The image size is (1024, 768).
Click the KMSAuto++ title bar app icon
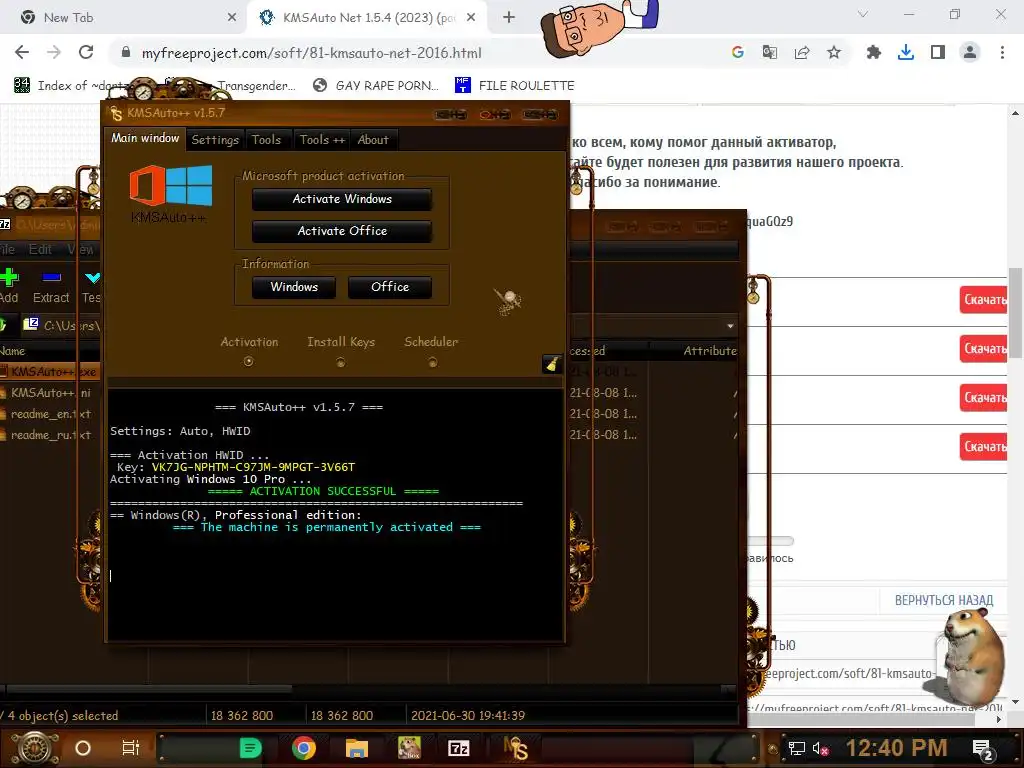coord(116,113)
